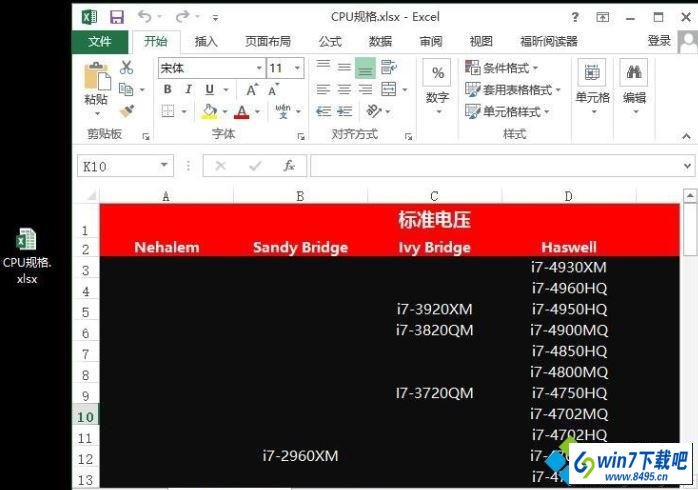698x490 pixels.
Task: Increase indent
Action: click(x=345, y=111)
